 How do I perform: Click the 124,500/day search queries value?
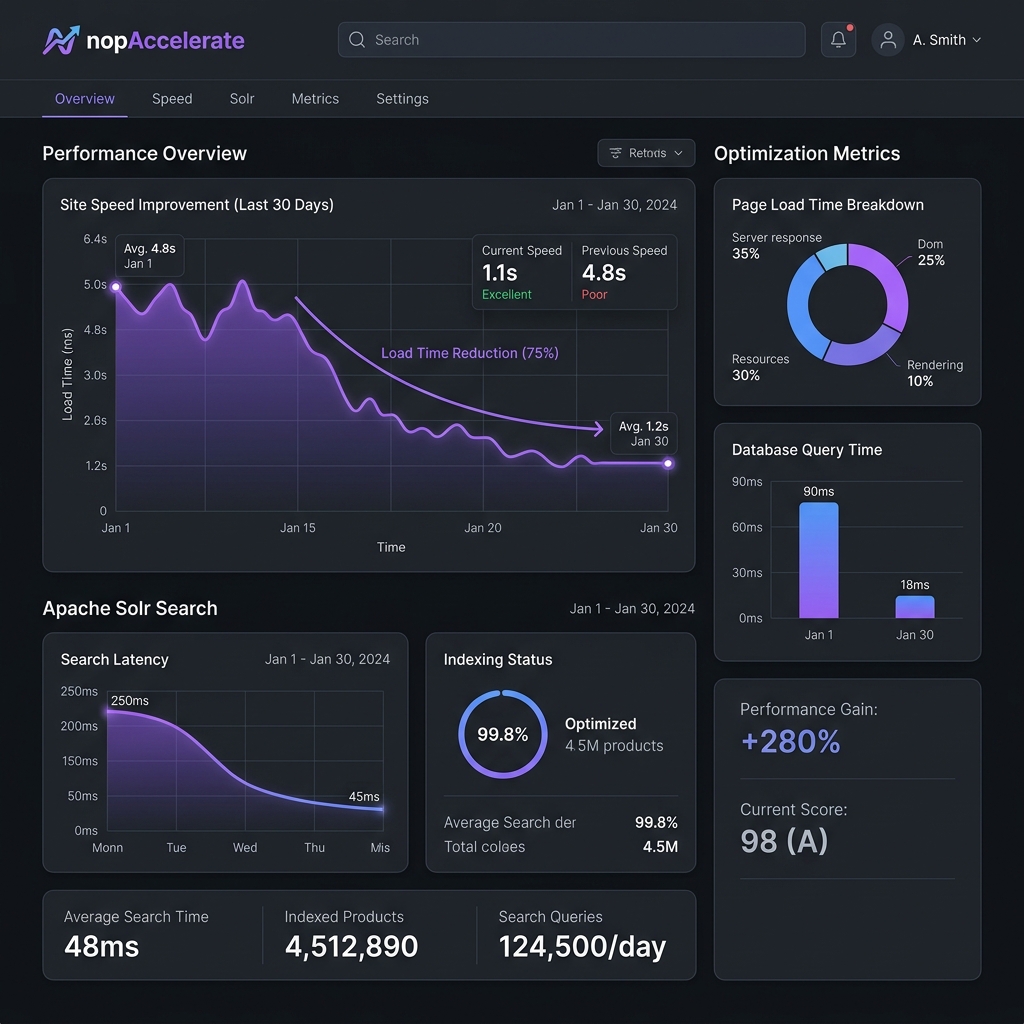tap(583, 946)
